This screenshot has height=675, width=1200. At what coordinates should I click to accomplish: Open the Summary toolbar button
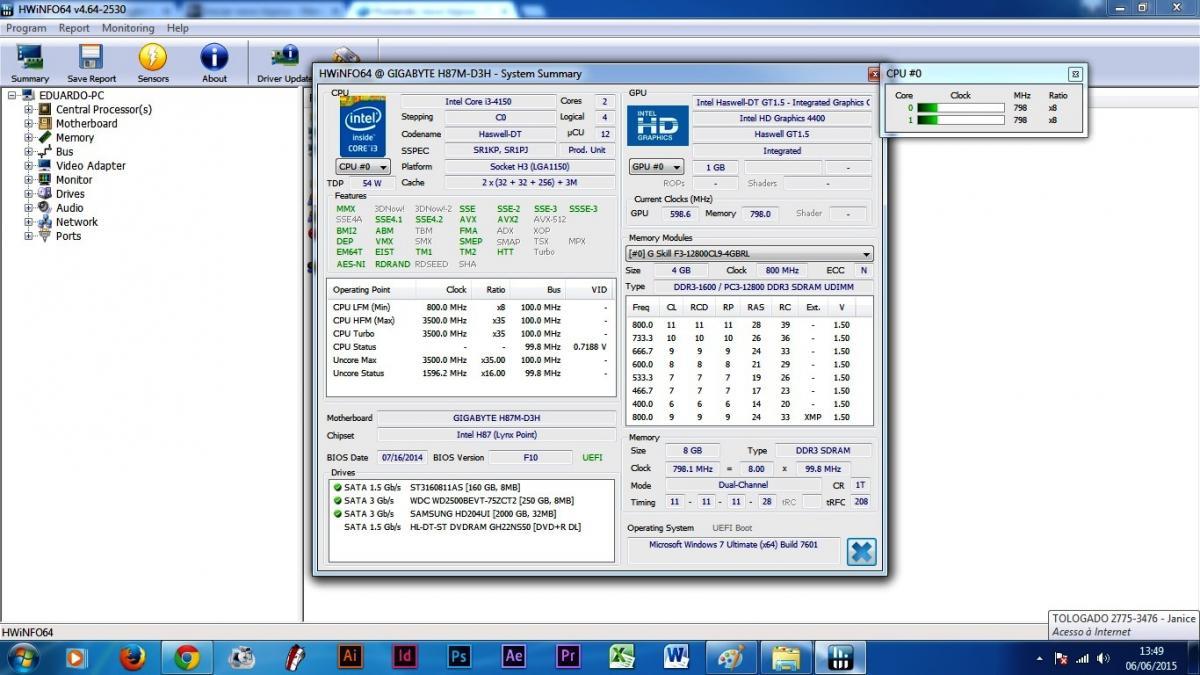click(x=30, y=63)
